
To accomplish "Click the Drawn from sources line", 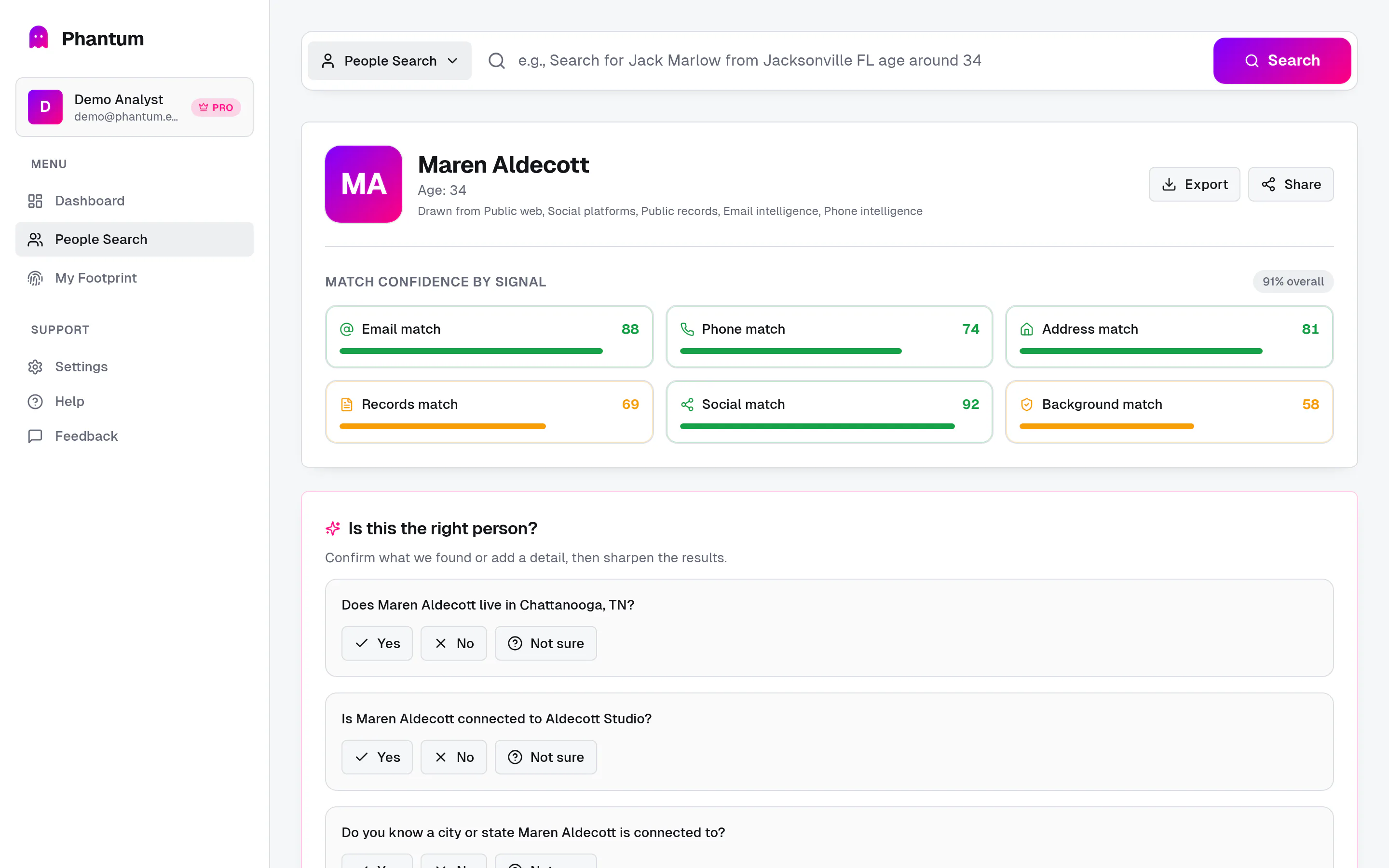I will [670, 211].
